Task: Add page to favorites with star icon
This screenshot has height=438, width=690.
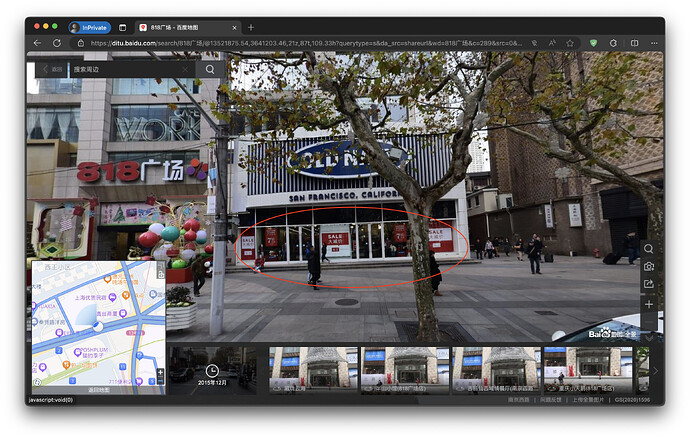Action: coord(570,43)
